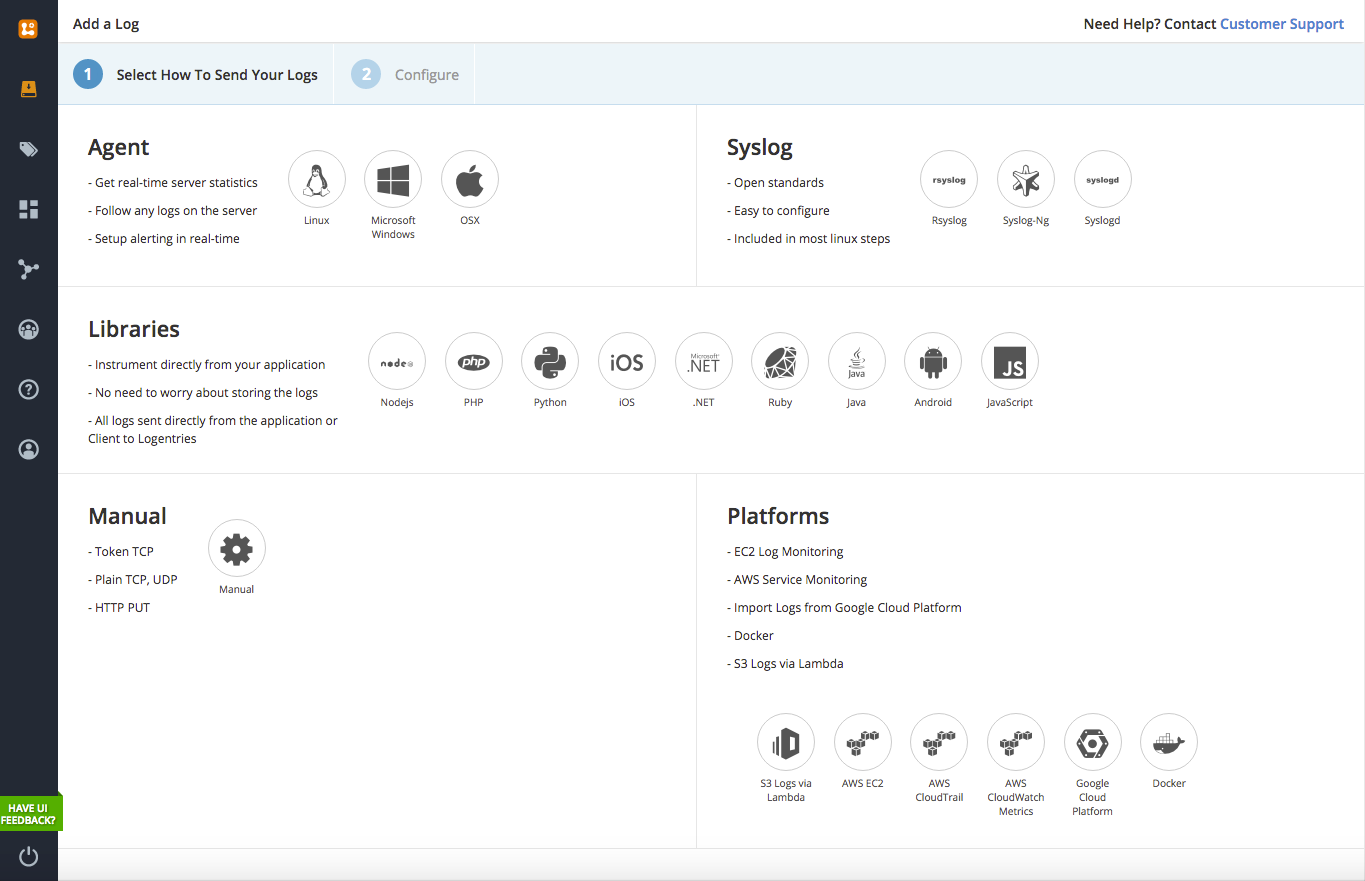Click the Manual section heading

(x=128, y=516)
